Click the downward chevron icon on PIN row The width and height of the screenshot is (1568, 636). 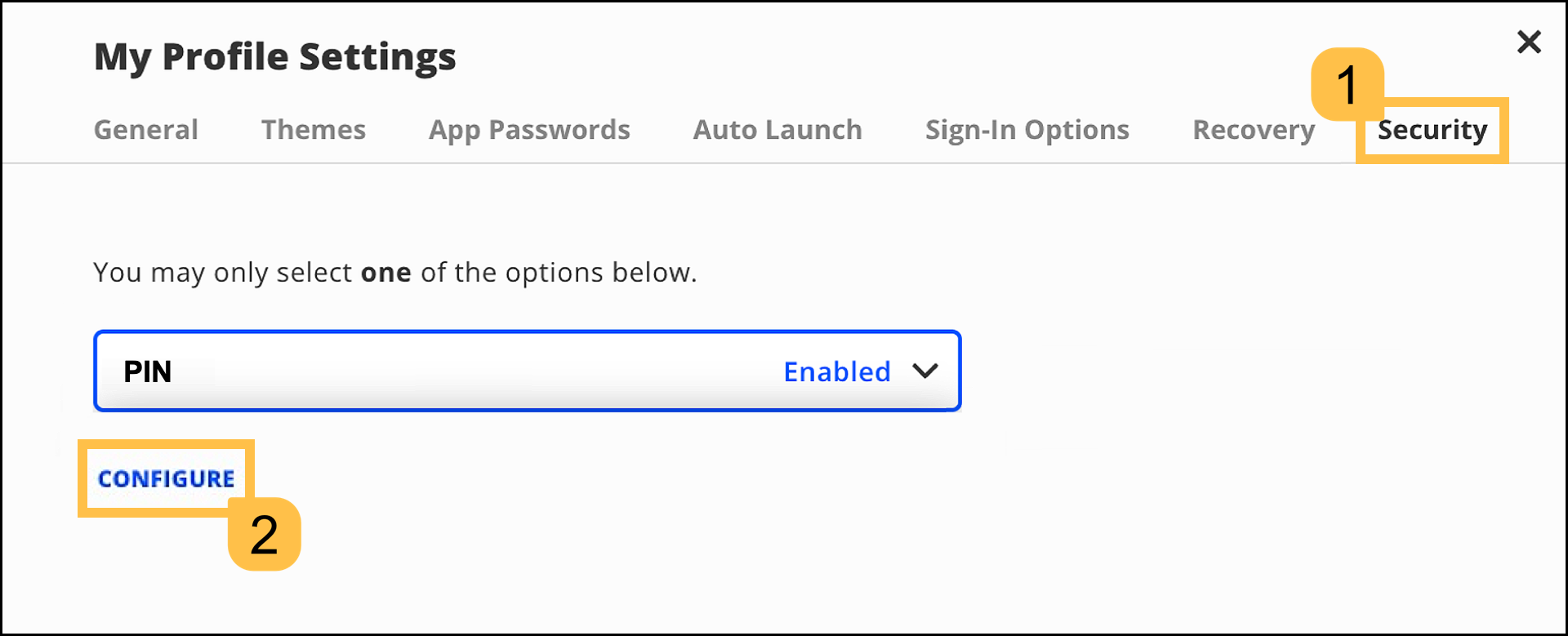click(x=925, y=371)
